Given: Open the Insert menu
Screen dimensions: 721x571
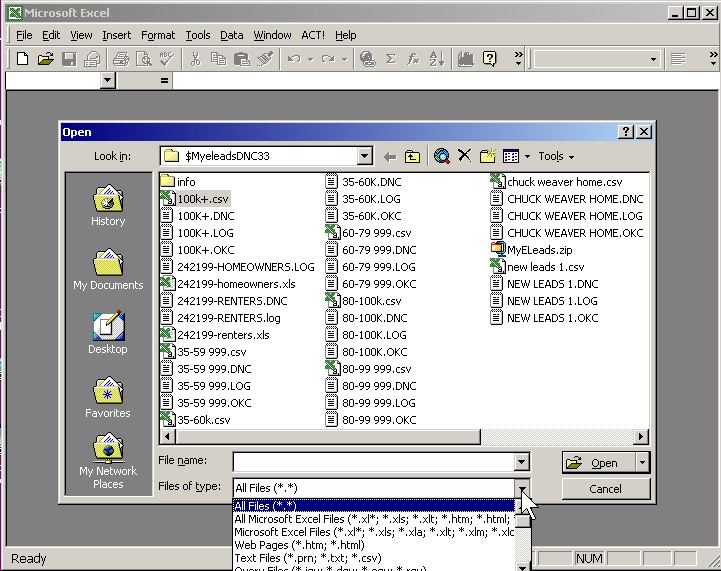Looking at the screenshot, I should click(116, 35).
